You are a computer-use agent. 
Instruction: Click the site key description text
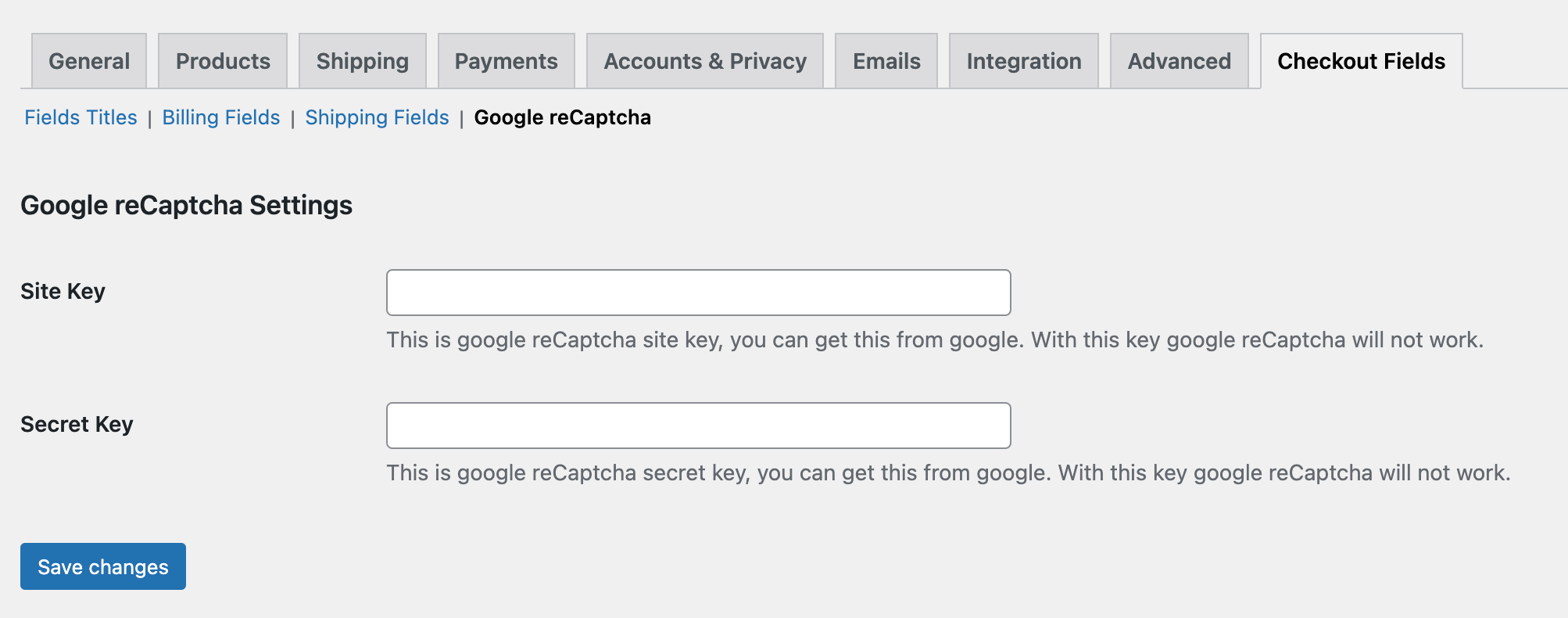[x=935, y=340]
